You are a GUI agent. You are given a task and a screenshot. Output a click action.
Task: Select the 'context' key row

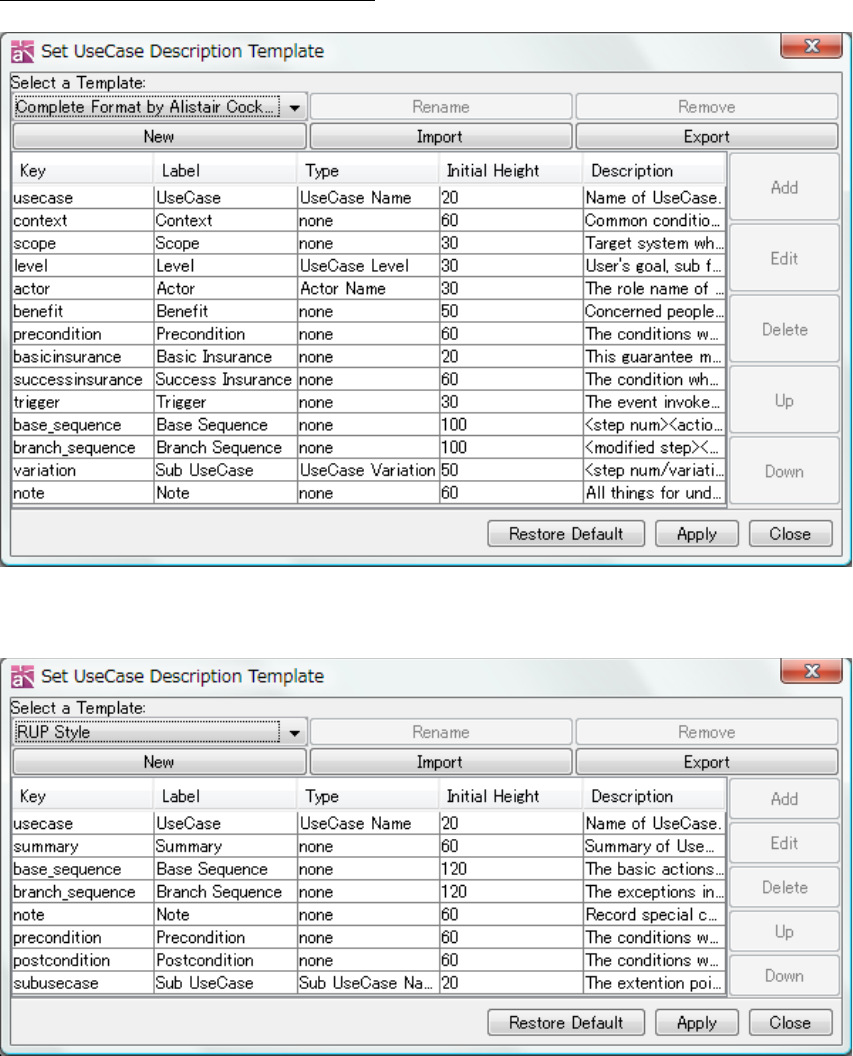tap(369, 220)
